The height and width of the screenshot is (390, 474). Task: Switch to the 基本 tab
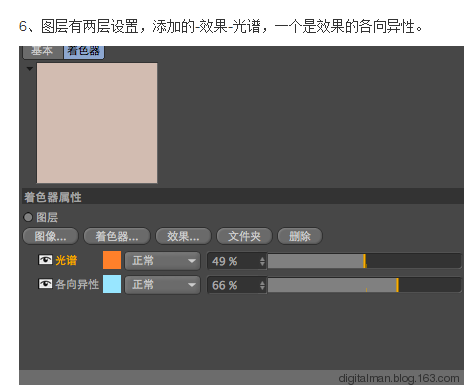[43, 52]
